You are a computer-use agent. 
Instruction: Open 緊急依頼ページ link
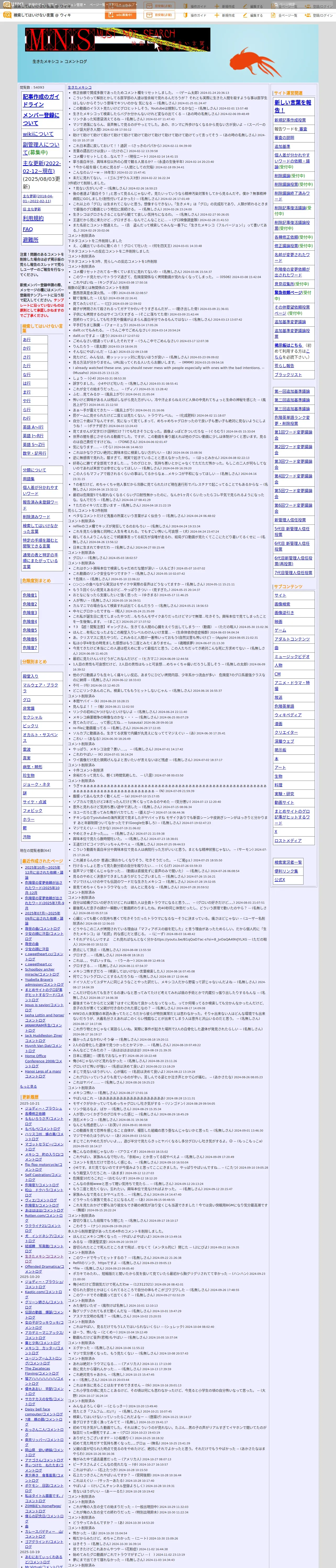coord(288,292)
